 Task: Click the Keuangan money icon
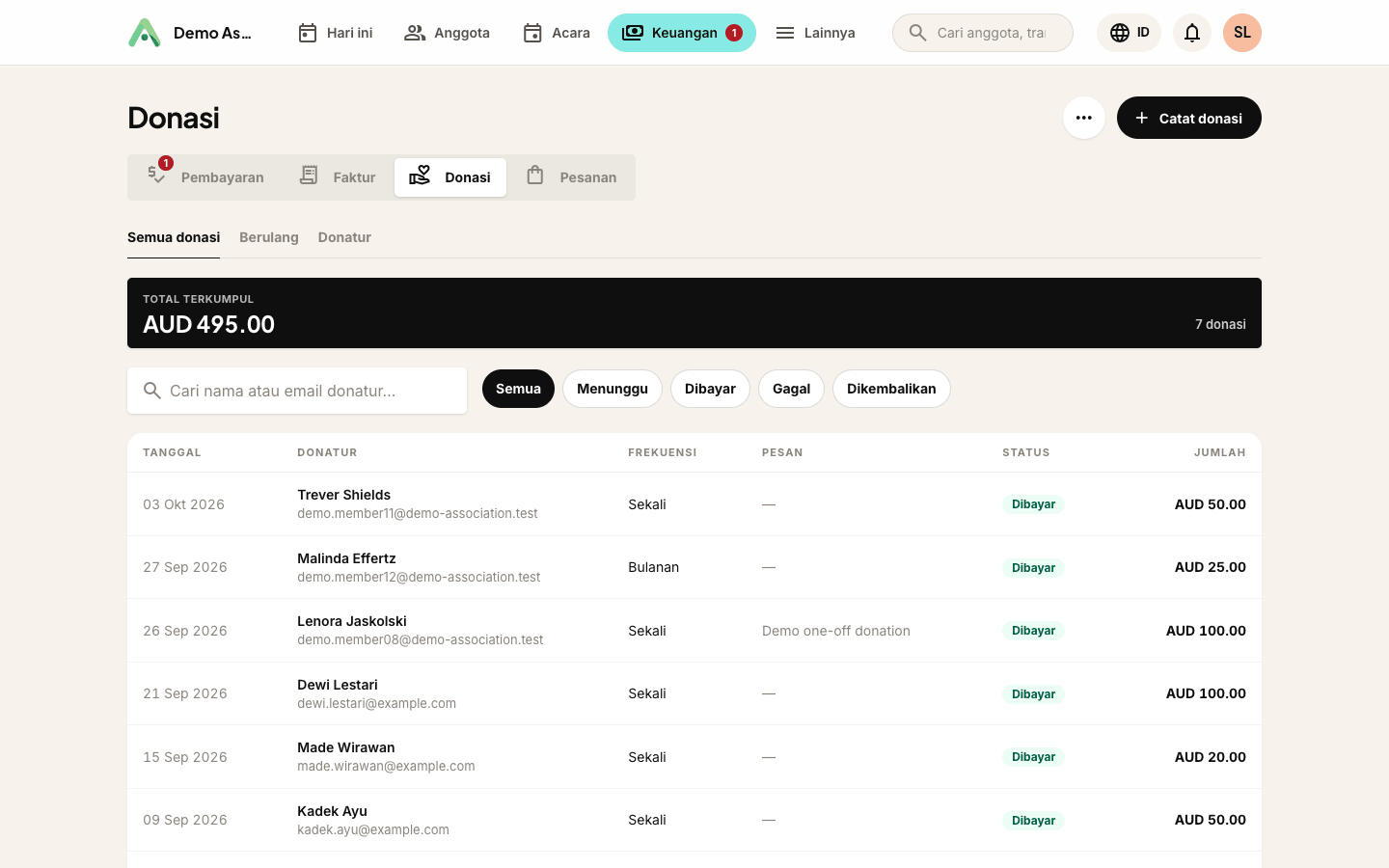point(633,33)
